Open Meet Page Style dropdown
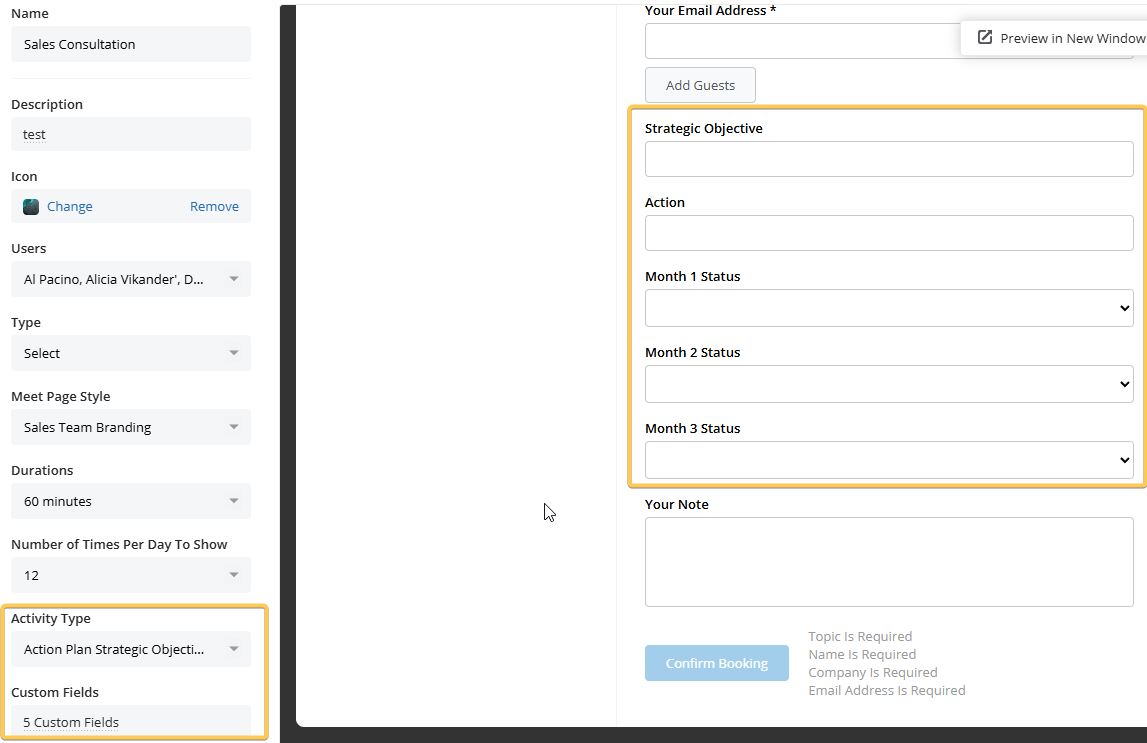This screenshot has height=743, width=1147. click(131, 428)
